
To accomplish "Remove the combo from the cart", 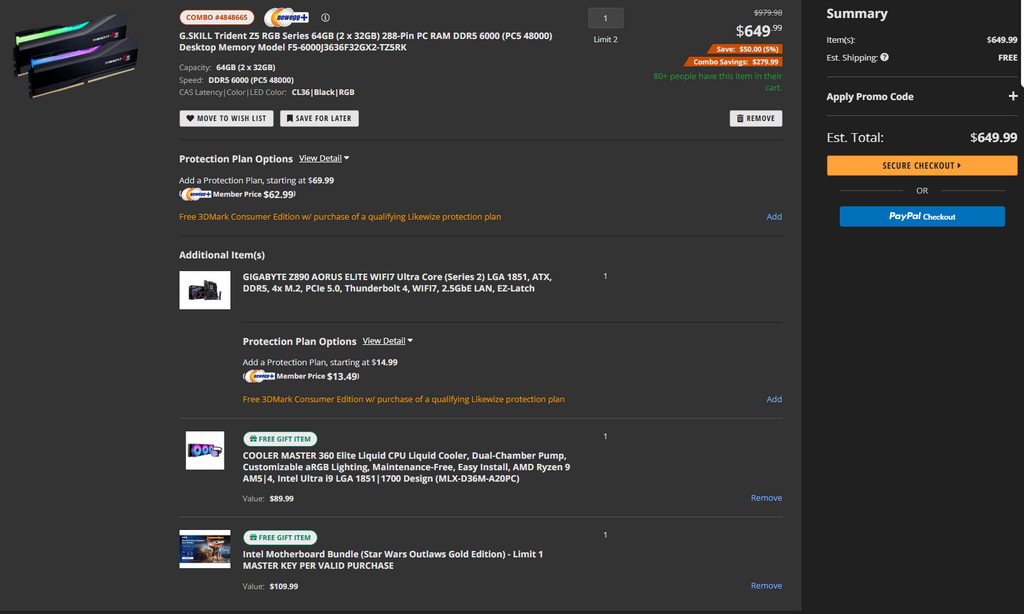I will coord(756,118).
